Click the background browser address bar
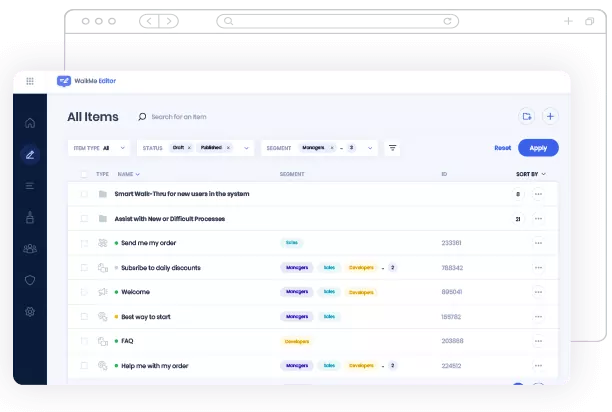Screen dimensions: 612x412 click(x=338, y=21)
